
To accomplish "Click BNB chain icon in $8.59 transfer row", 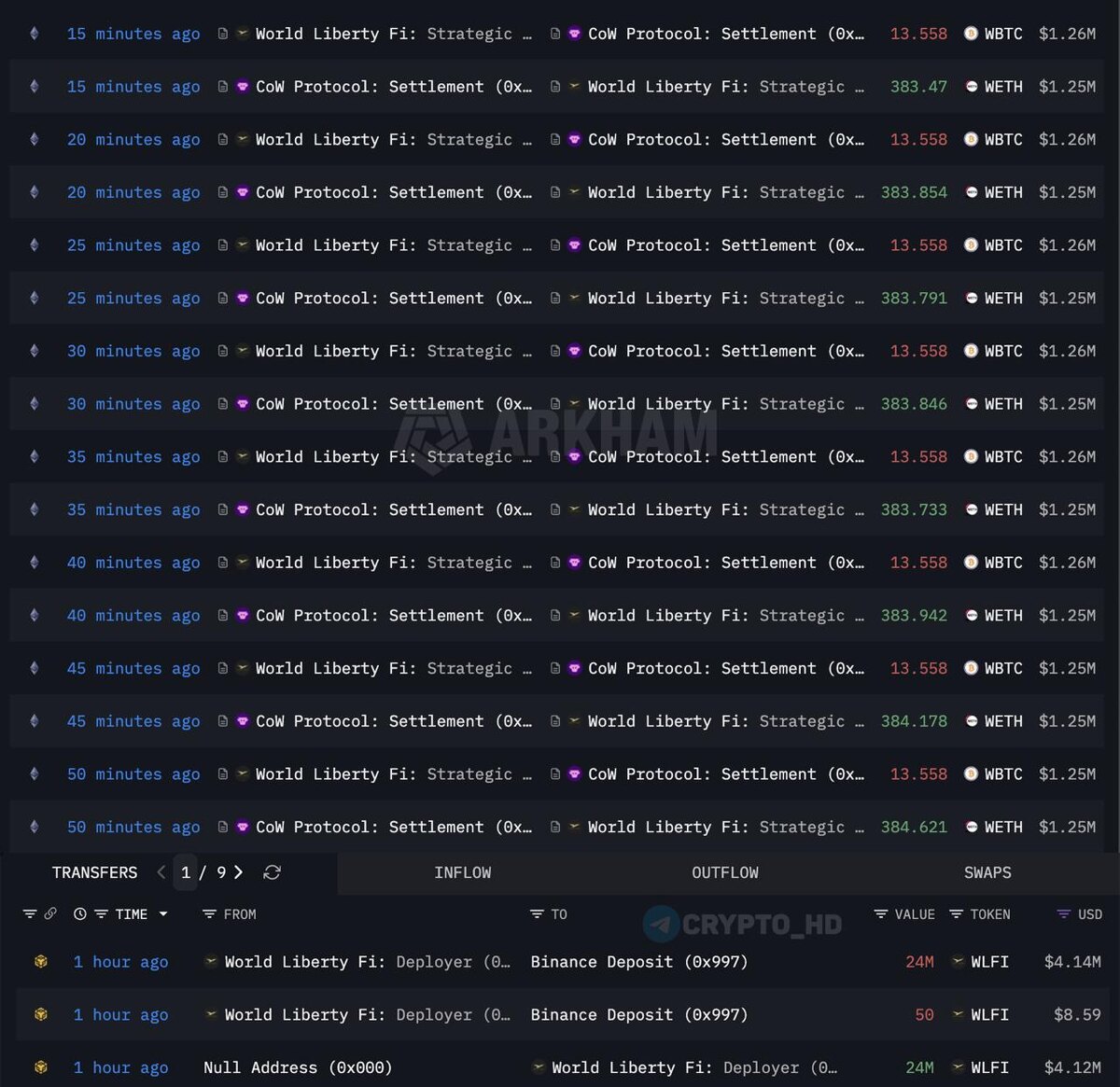I will (40, 1014).
